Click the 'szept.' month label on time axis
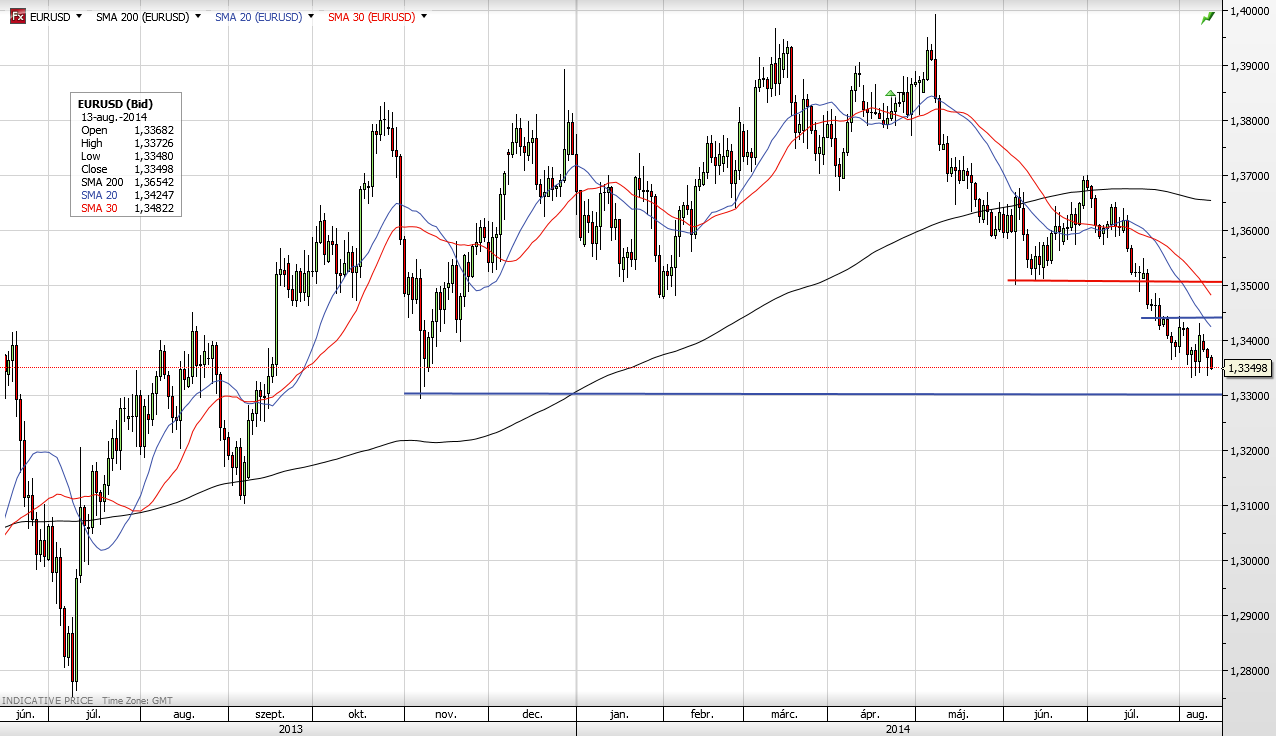Screen dimensions: 1276x736 [x=270, y=715]
